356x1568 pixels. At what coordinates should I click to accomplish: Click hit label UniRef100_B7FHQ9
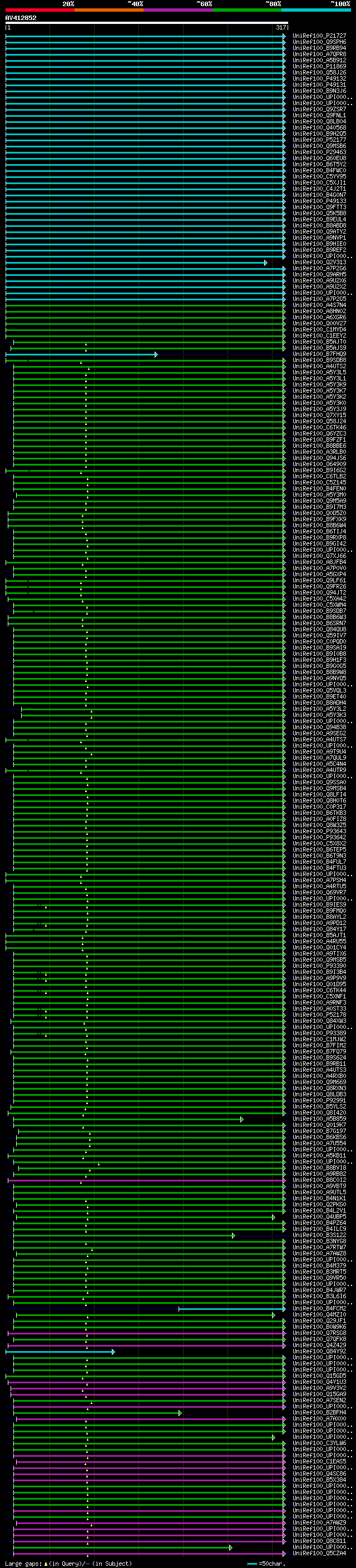coord(319,354)
